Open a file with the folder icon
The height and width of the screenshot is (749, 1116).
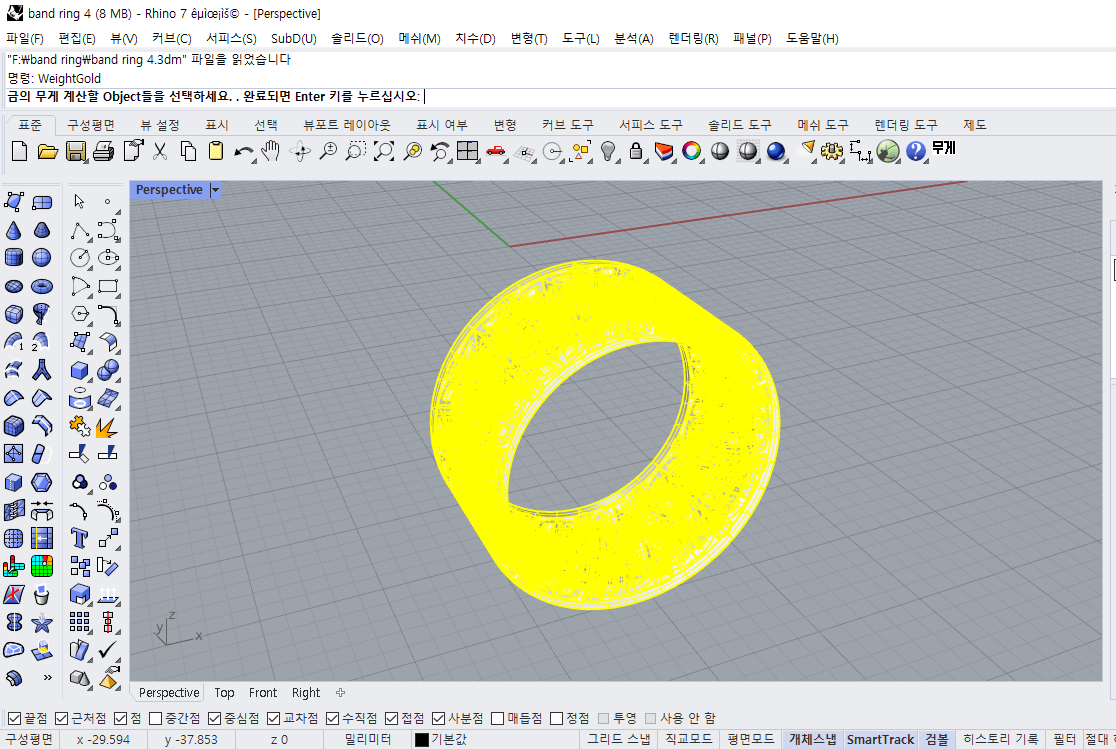tap(47, 151)
